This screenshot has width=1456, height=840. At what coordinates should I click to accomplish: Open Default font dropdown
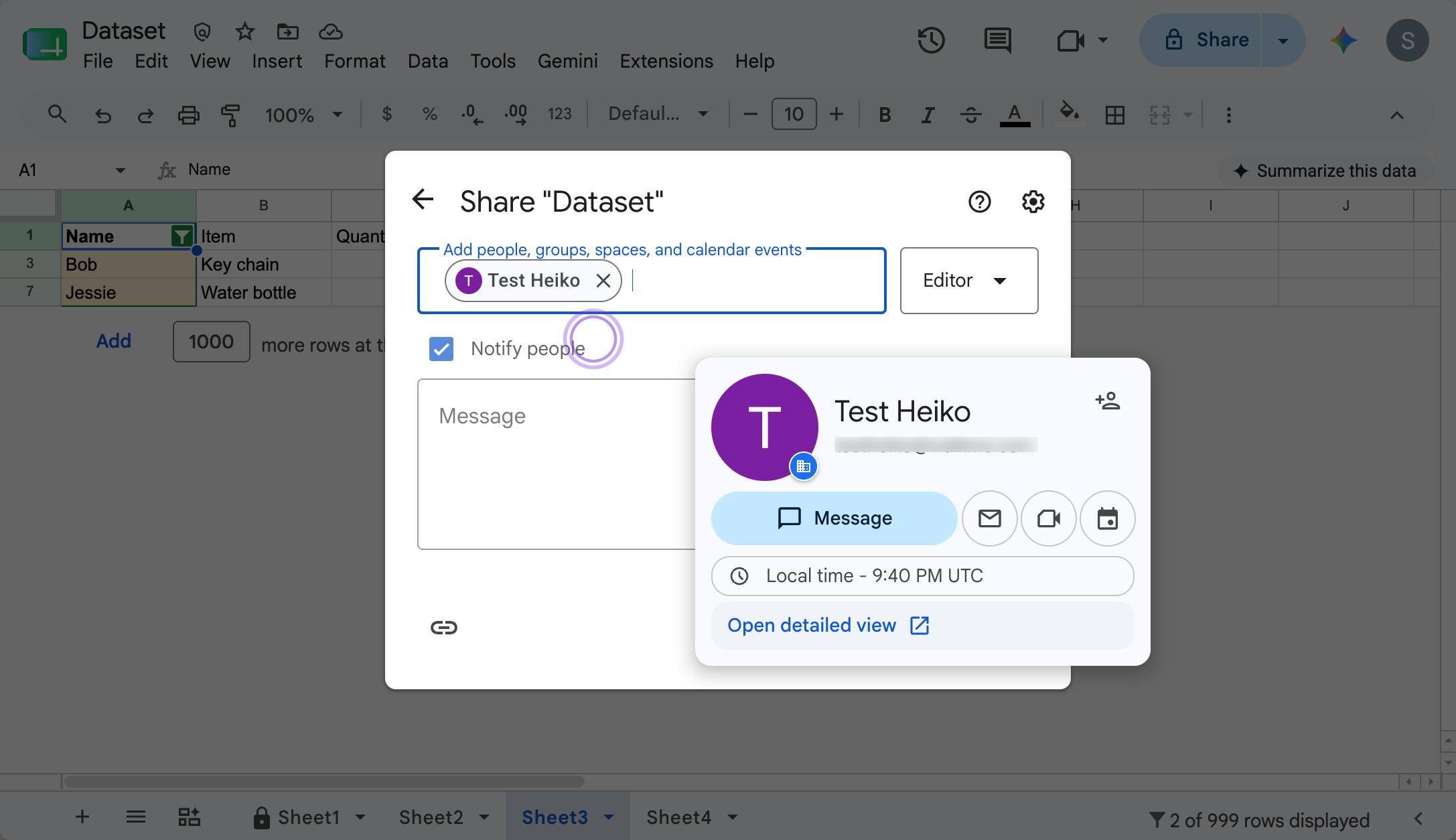click(658, 115)
